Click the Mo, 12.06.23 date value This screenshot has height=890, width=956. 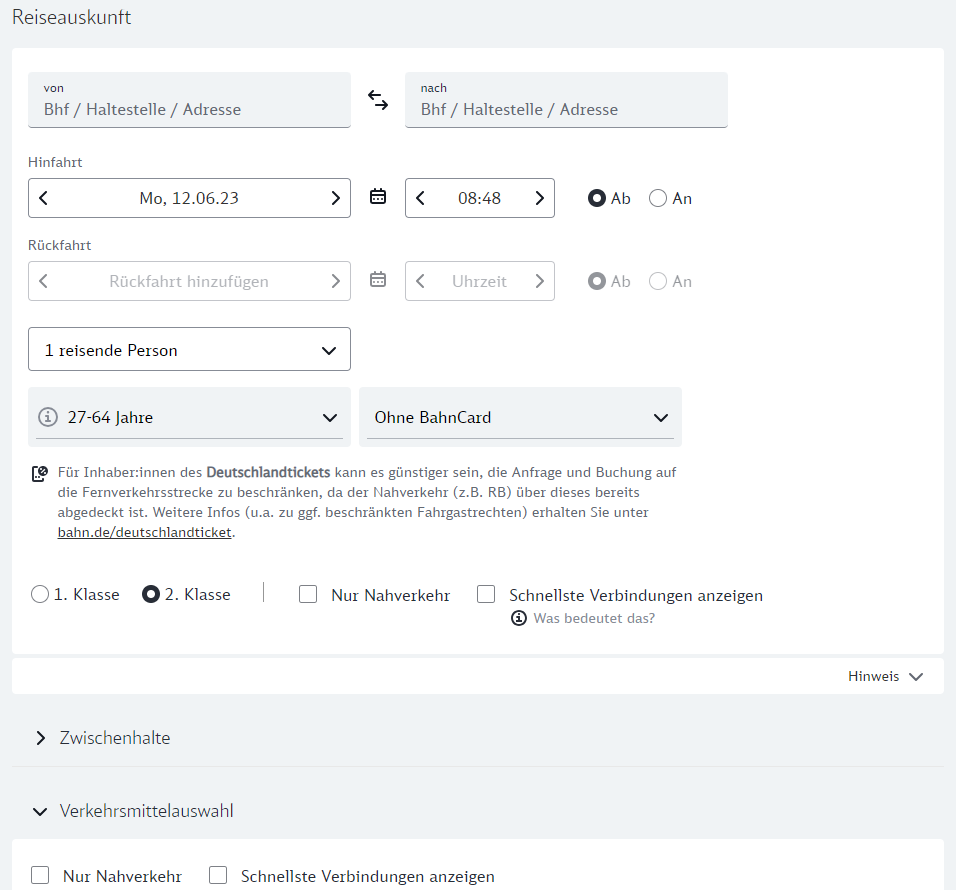(189, 198)
